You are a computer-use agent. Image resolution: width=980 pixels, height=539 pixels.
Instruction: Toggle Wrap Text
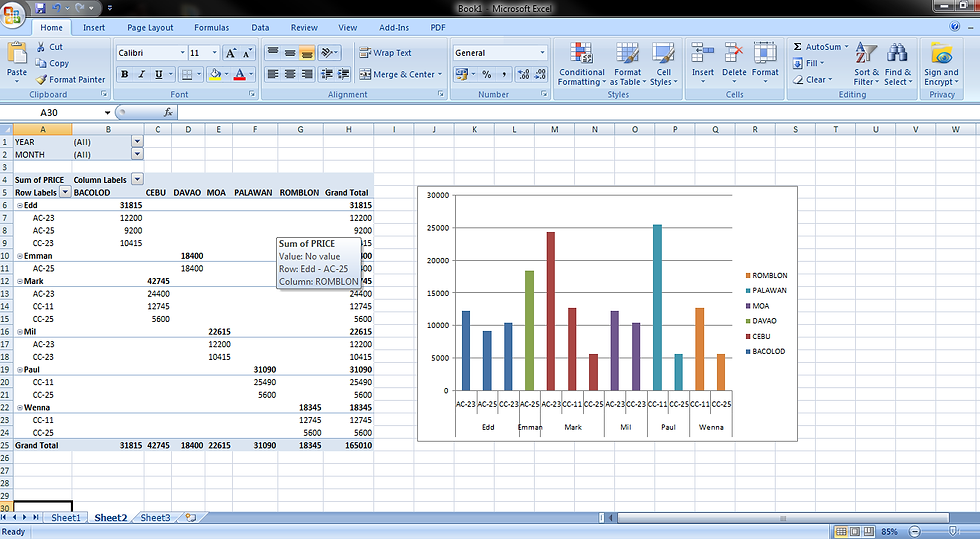pyautogui.click(x=386, y=53)
